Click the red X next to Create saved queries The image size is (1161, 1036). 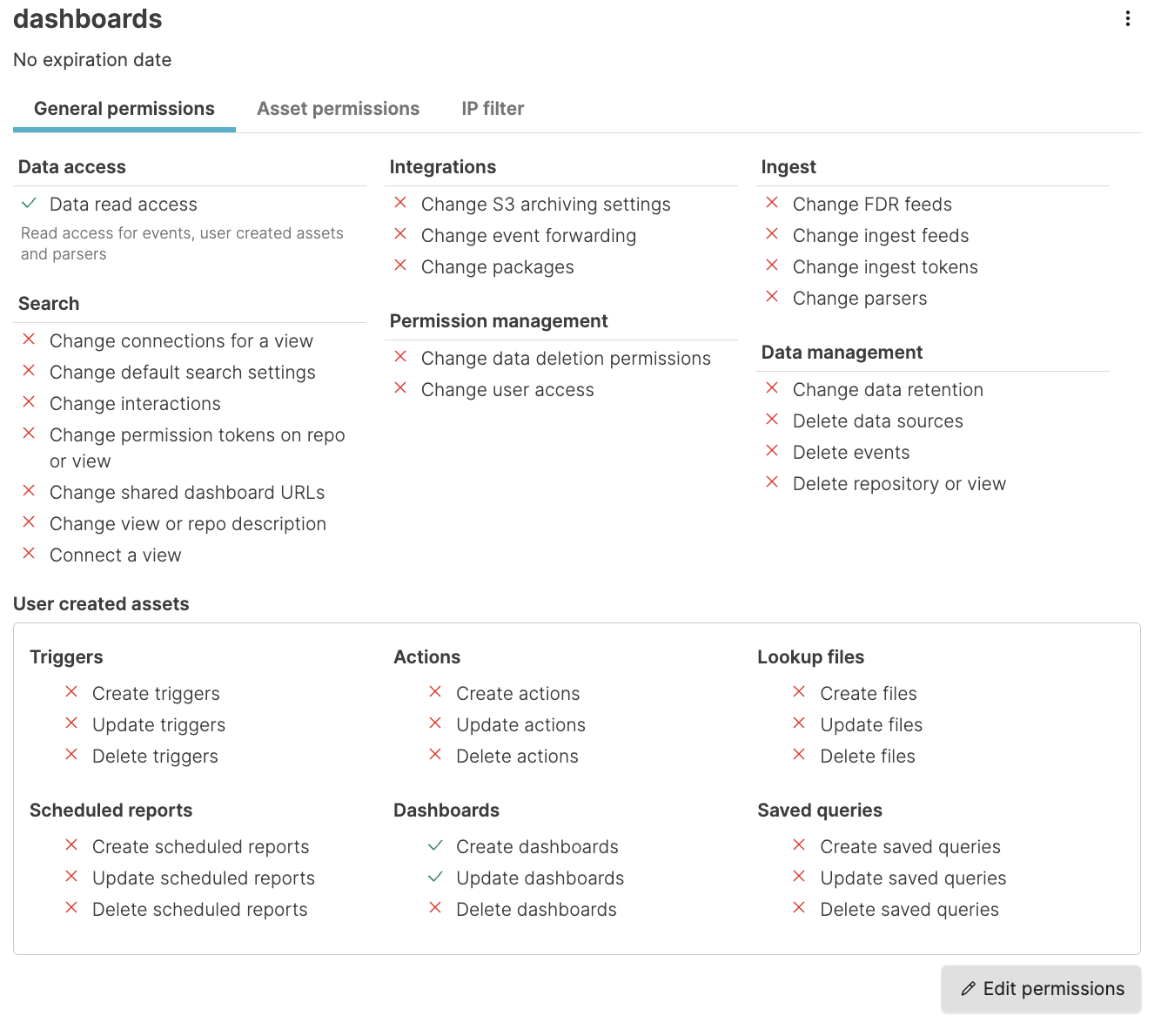[799, 845]
